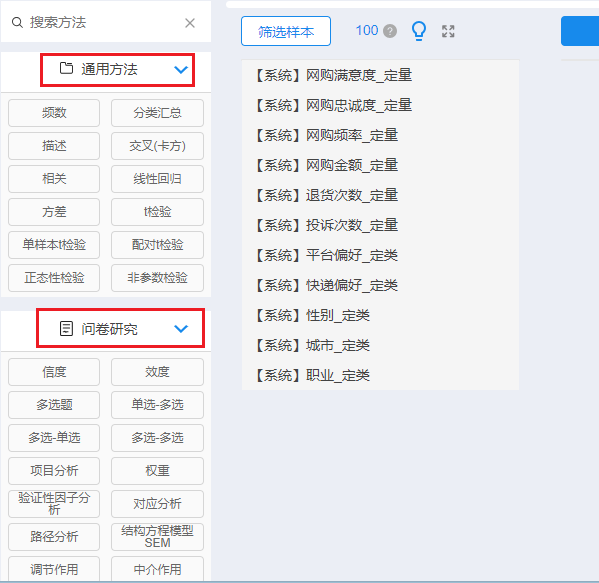The width and height of the screenshot is (599, 583).
Task: Click the search magnifier icon
Action: coord(17,23)
